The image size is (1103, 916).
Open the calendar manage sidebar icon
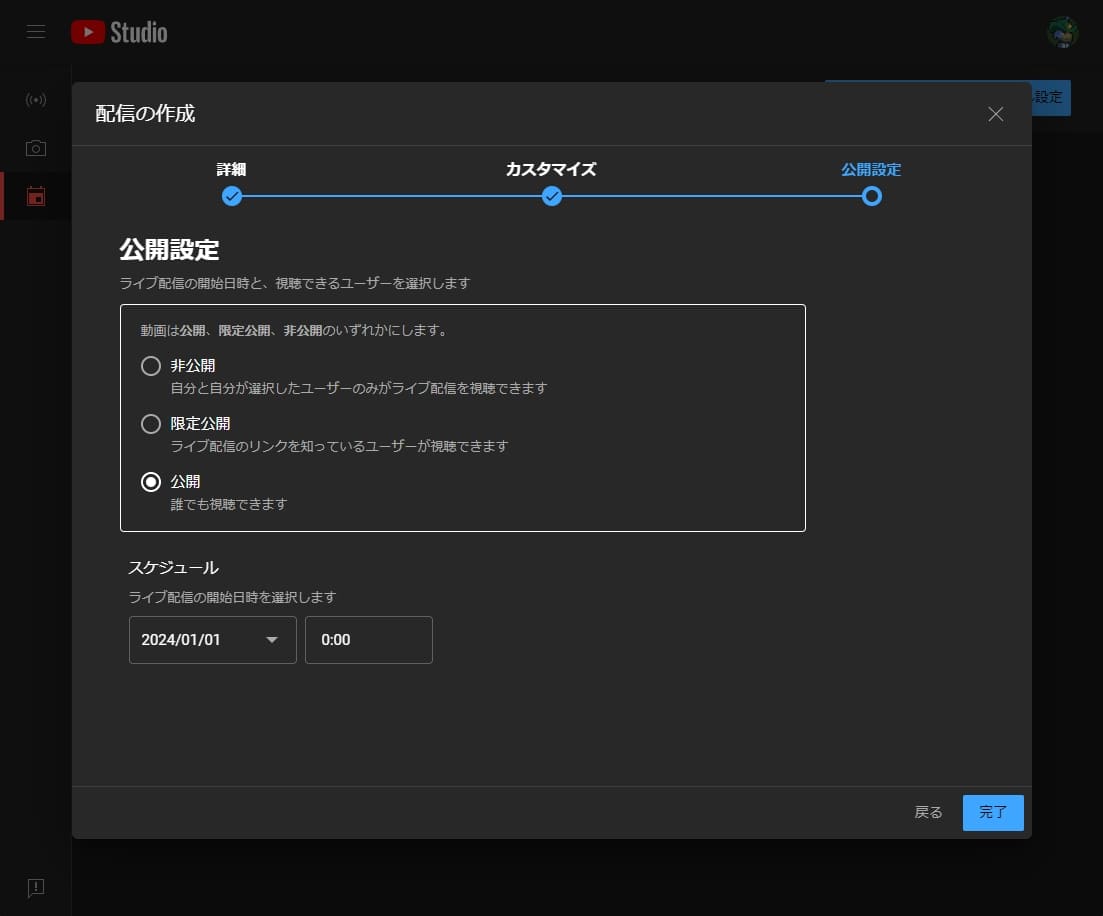pyautogui.click(x=36, y=196)
